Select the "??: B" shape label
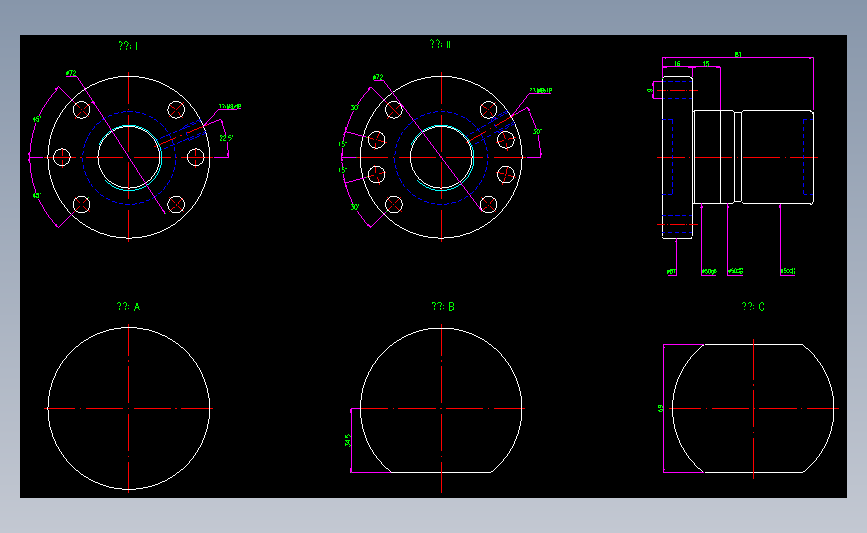The height and width of the screenshot is (533, 867). coord(443,307)
